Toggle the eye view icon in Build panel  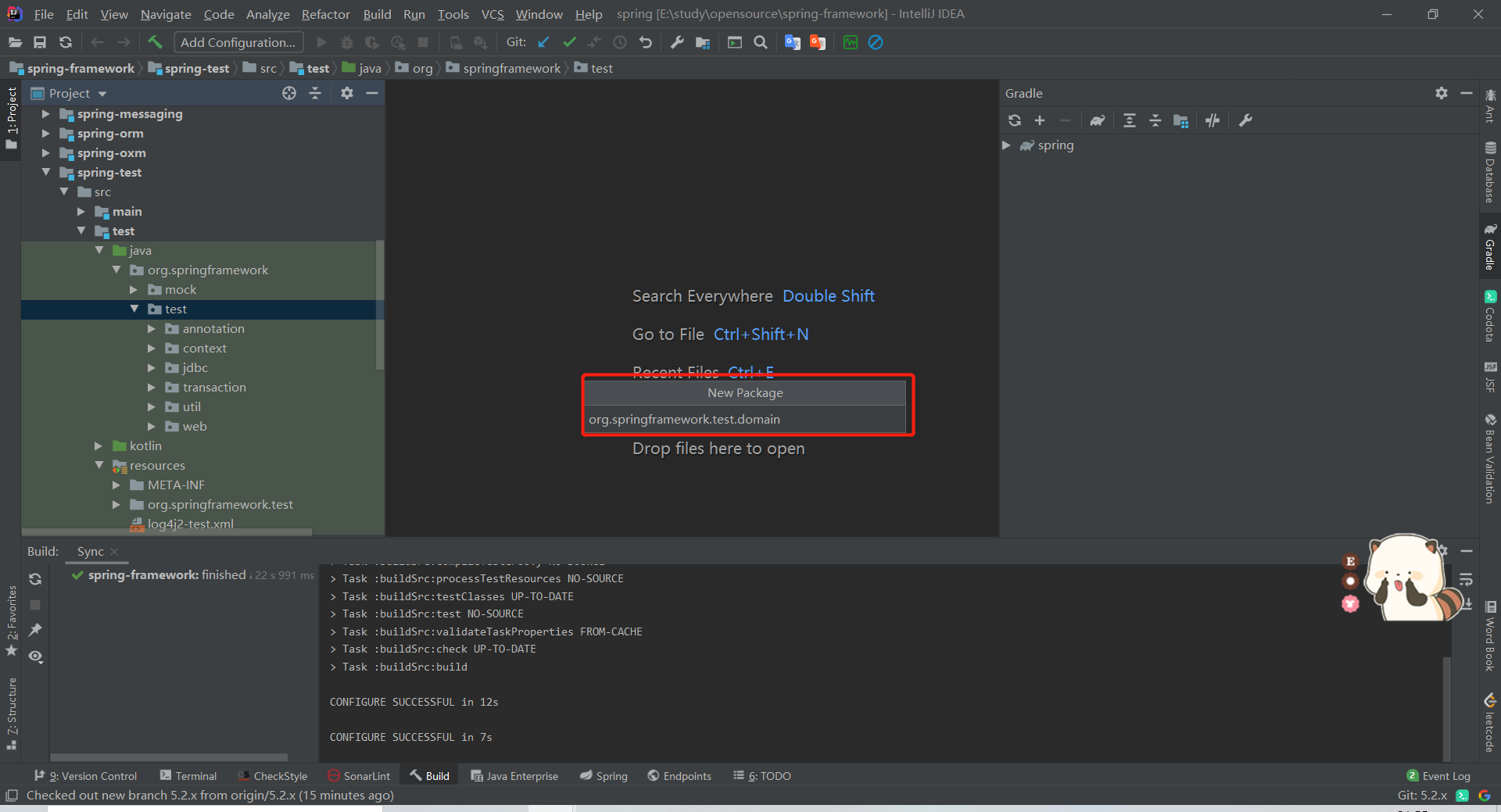click(35, 656)
